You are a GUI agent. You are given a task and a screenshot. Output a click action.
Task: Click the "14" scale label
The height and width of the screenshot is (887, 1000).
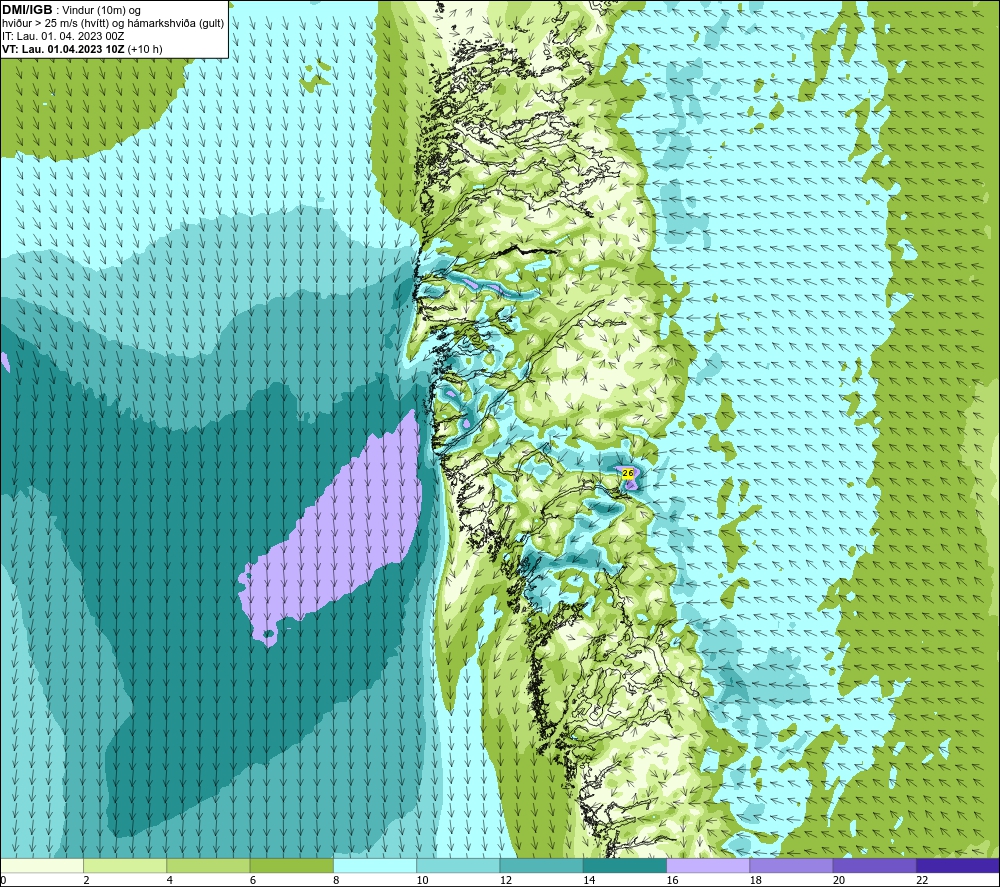589,880
